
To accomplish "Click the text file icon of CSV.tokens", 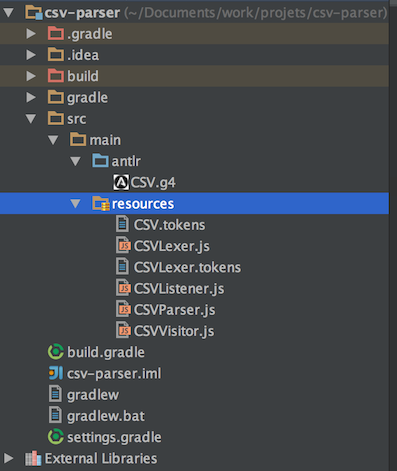I will (122, 224).
